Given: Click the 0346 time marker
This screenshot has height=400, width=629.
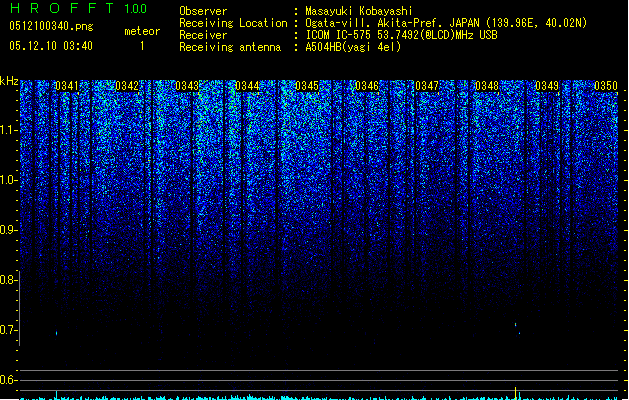Looking at the screenshot, I should coord(367,86).
